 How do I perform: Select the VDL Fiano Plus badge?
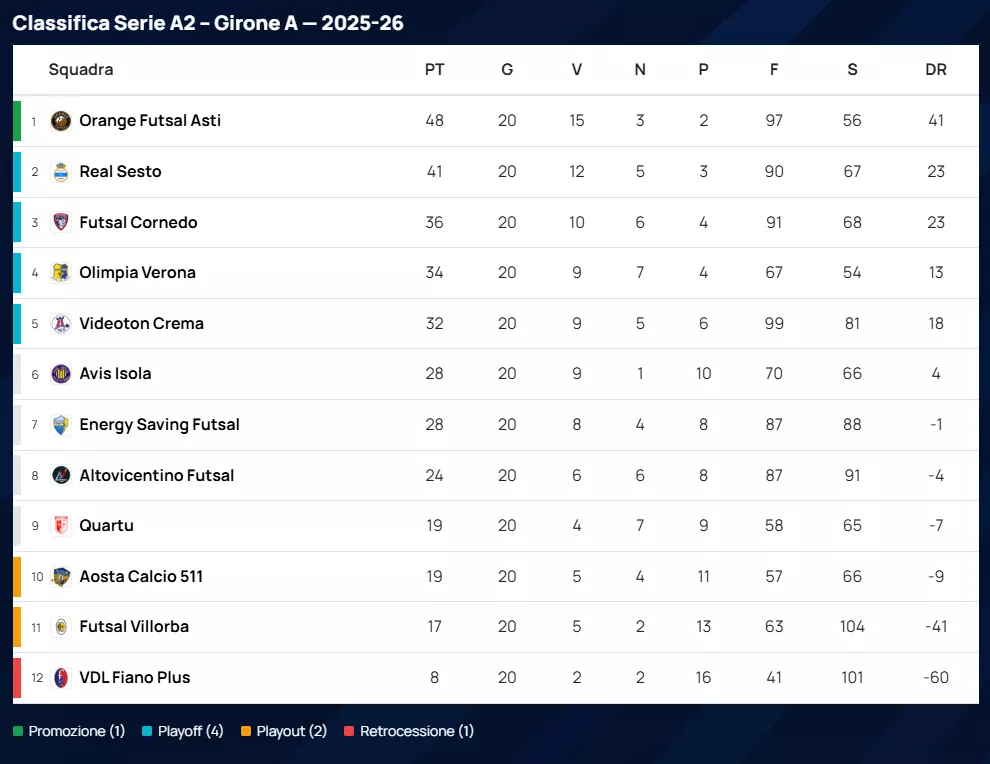coord(61,677)
